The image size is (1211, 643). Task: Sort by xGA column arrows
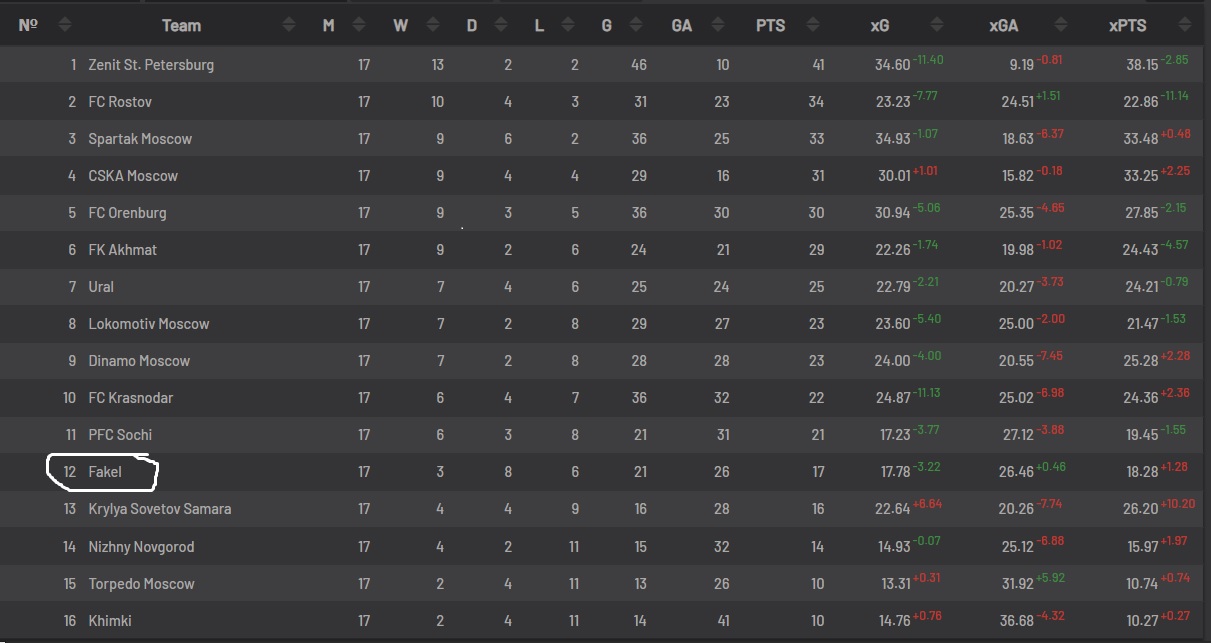click(1059, 25)
